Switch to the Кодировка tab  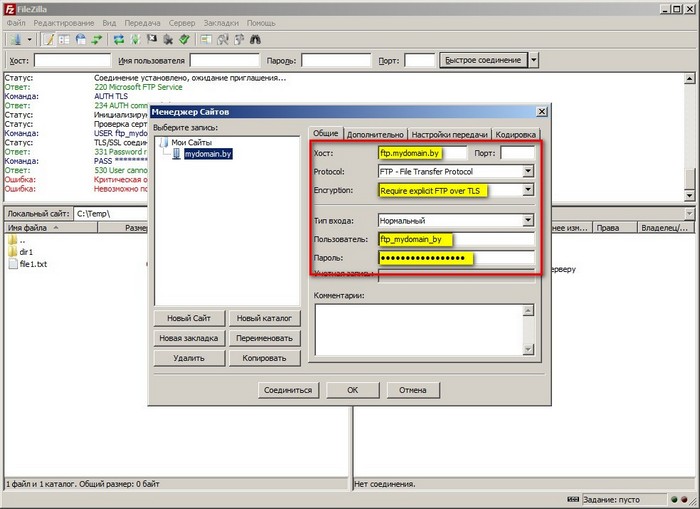pyautogui.click(x=516, y=134)
